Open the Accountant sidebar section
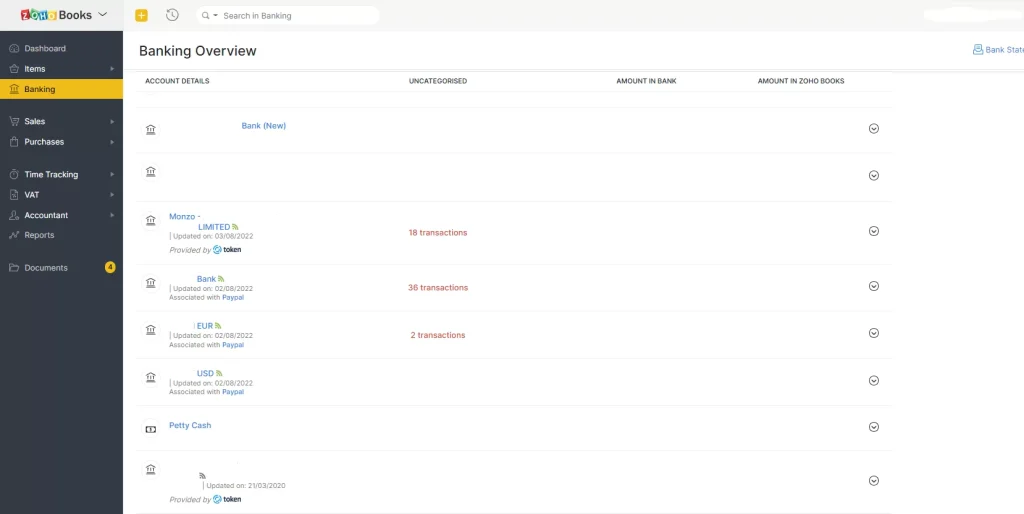The image size is (1024, 514). (61, 215)
